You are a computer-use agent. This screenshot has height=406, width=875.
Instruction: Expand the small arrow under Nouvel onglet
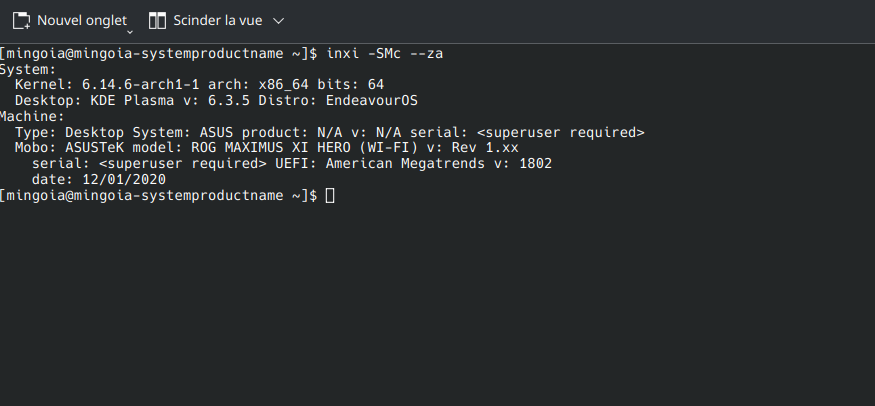point(130,32)
